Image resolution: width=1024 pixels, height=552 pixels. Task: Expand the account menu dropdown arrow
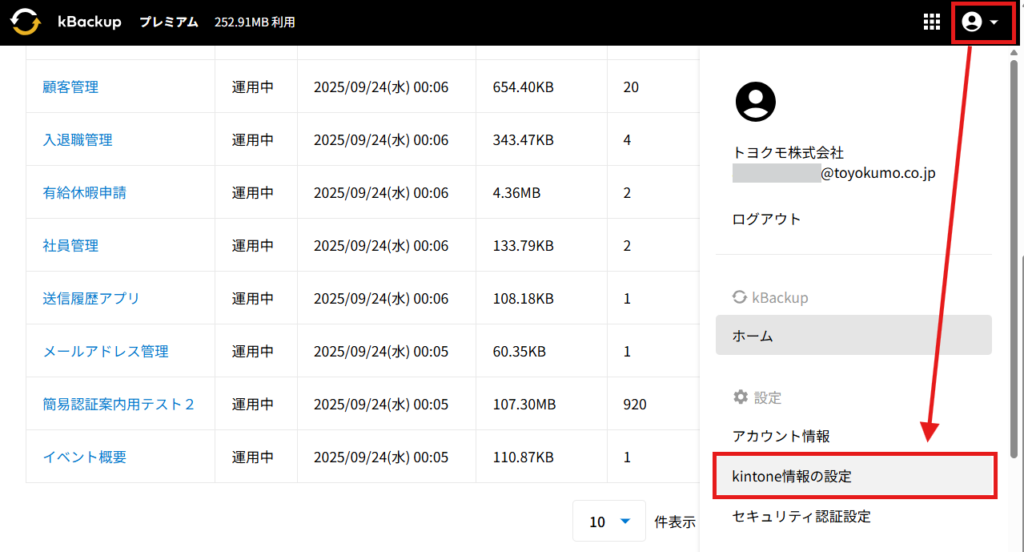(x=994, y=23)
